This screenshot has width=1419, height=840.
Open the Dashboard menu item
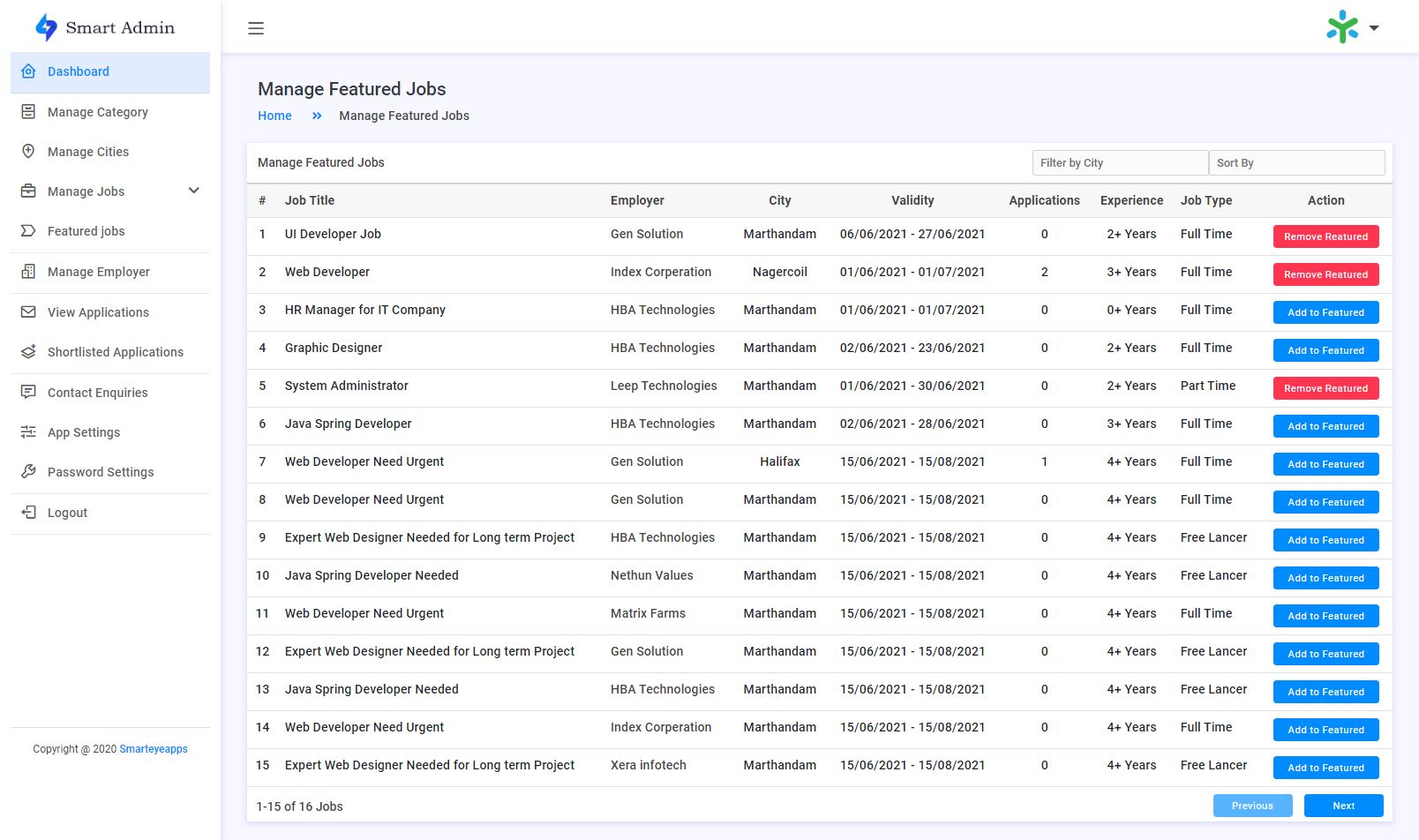point(79,71)
